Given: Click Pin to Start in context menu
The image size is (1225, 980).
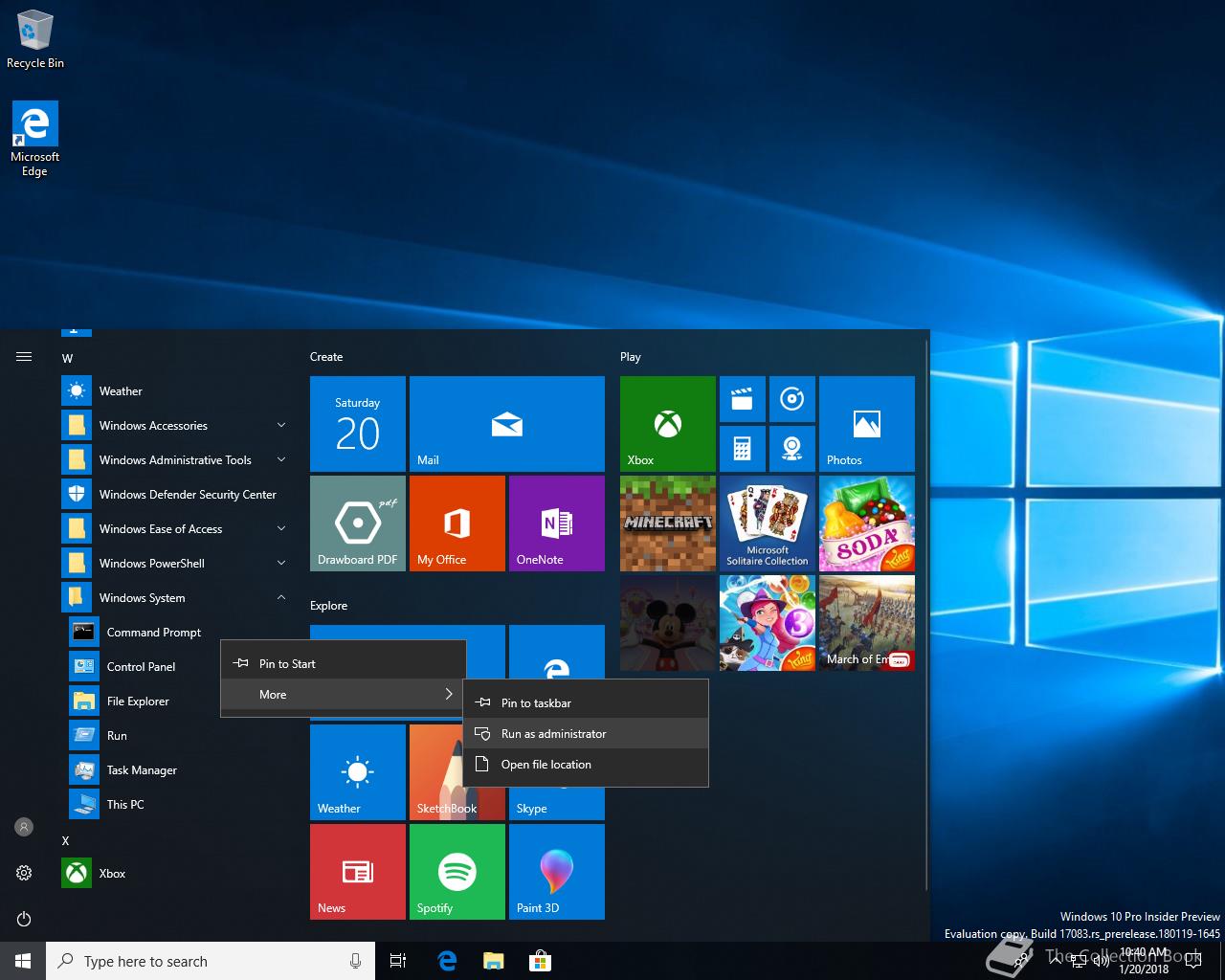Looking at the screenshot, I should tap(344, 663).
